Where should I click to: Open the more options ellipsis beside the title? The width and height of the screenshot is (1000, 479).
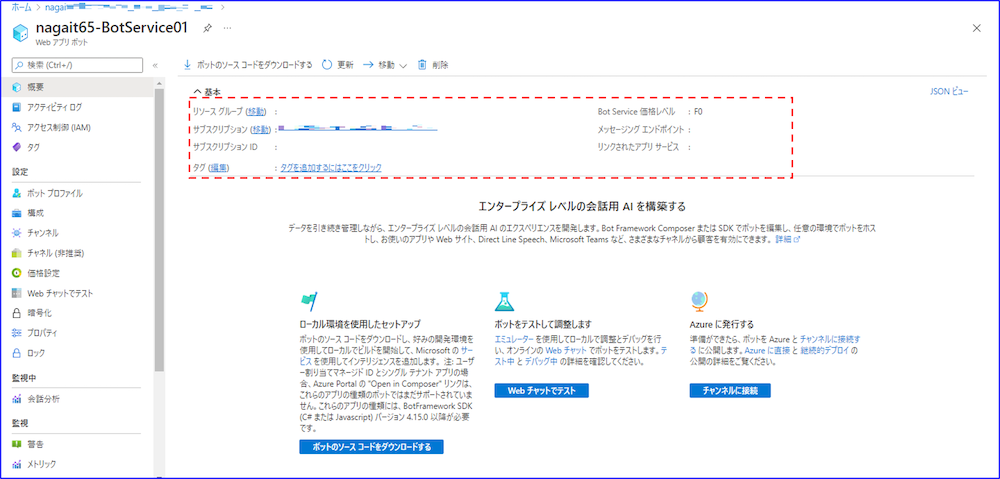(228, 29)
